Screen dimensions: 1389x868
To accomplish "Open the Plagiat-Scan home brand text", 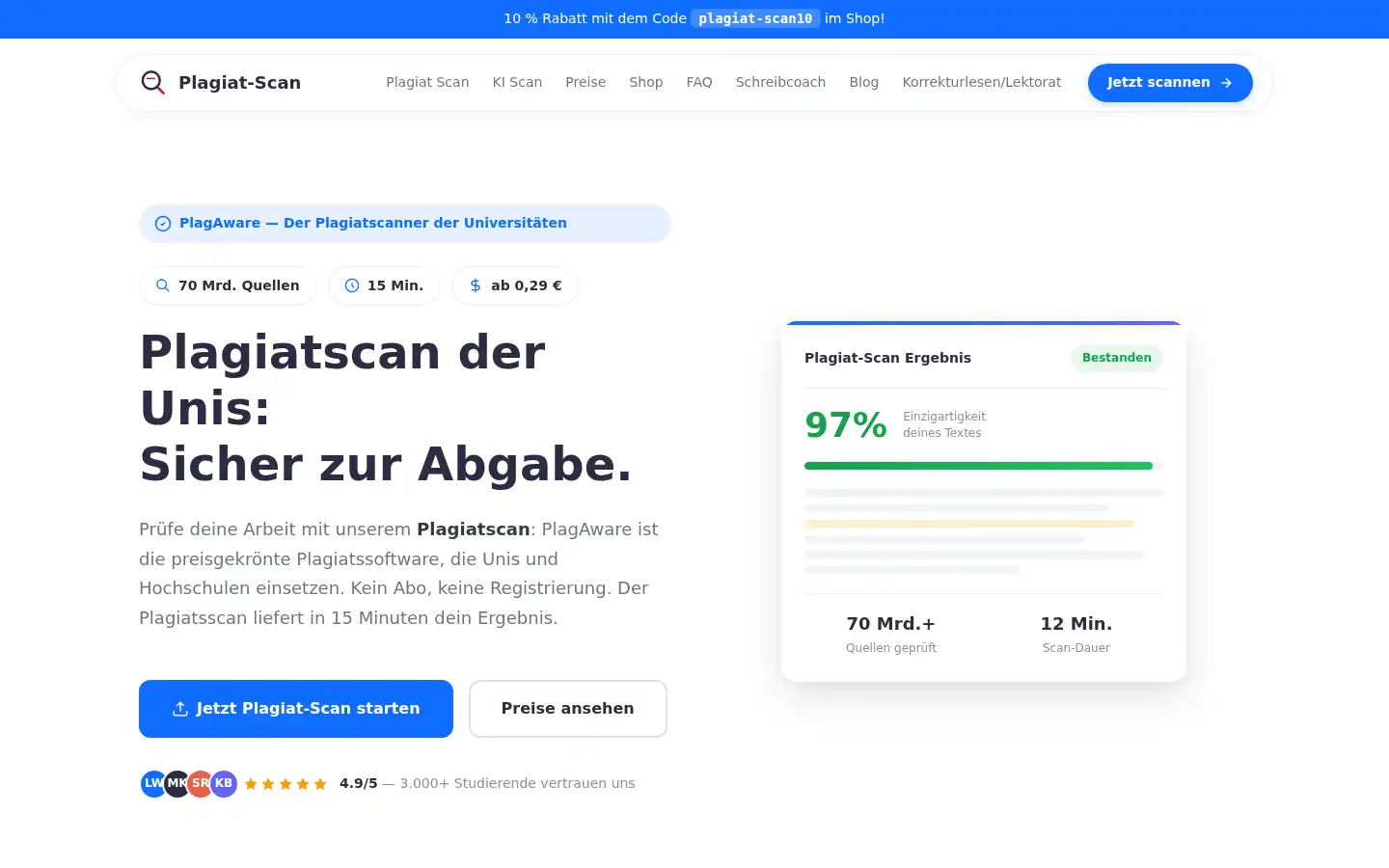I will click(x=239, y=83).
